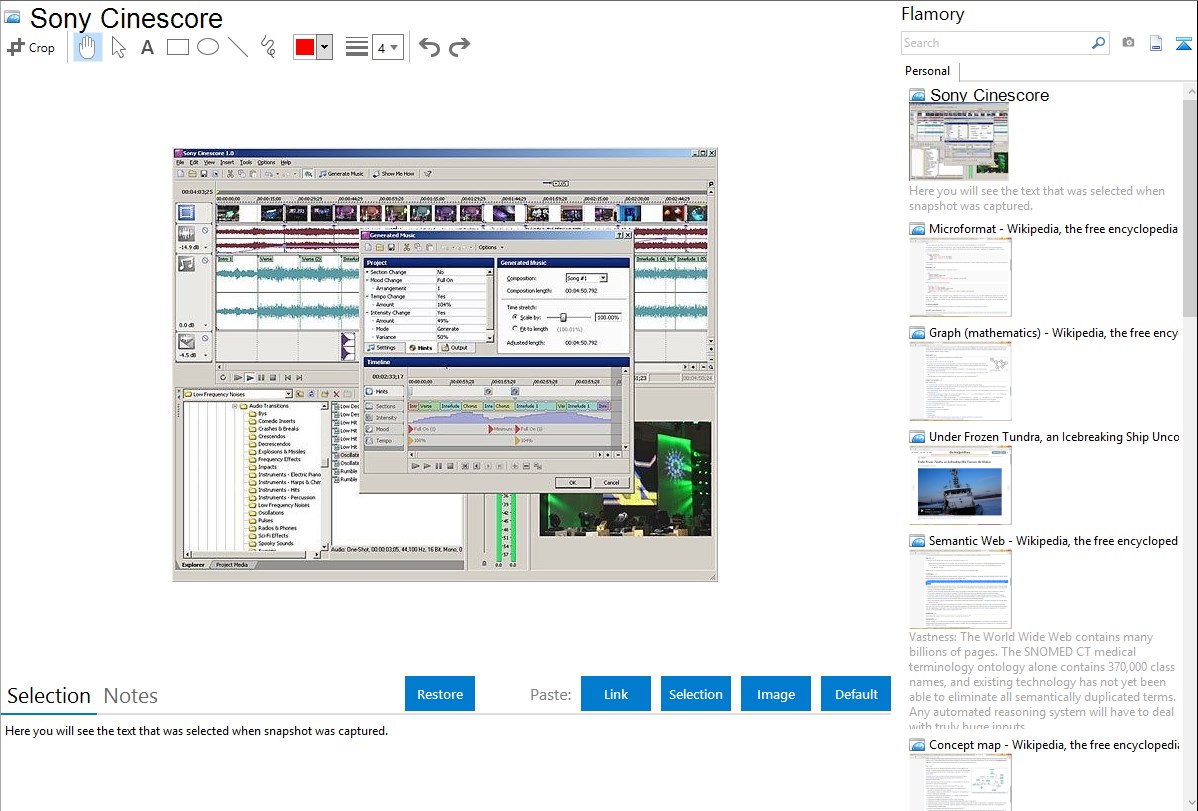The height and width of the screenshot is (811, 1198).
Task: Switch to the Notes tab
Action: click(131, 695)
